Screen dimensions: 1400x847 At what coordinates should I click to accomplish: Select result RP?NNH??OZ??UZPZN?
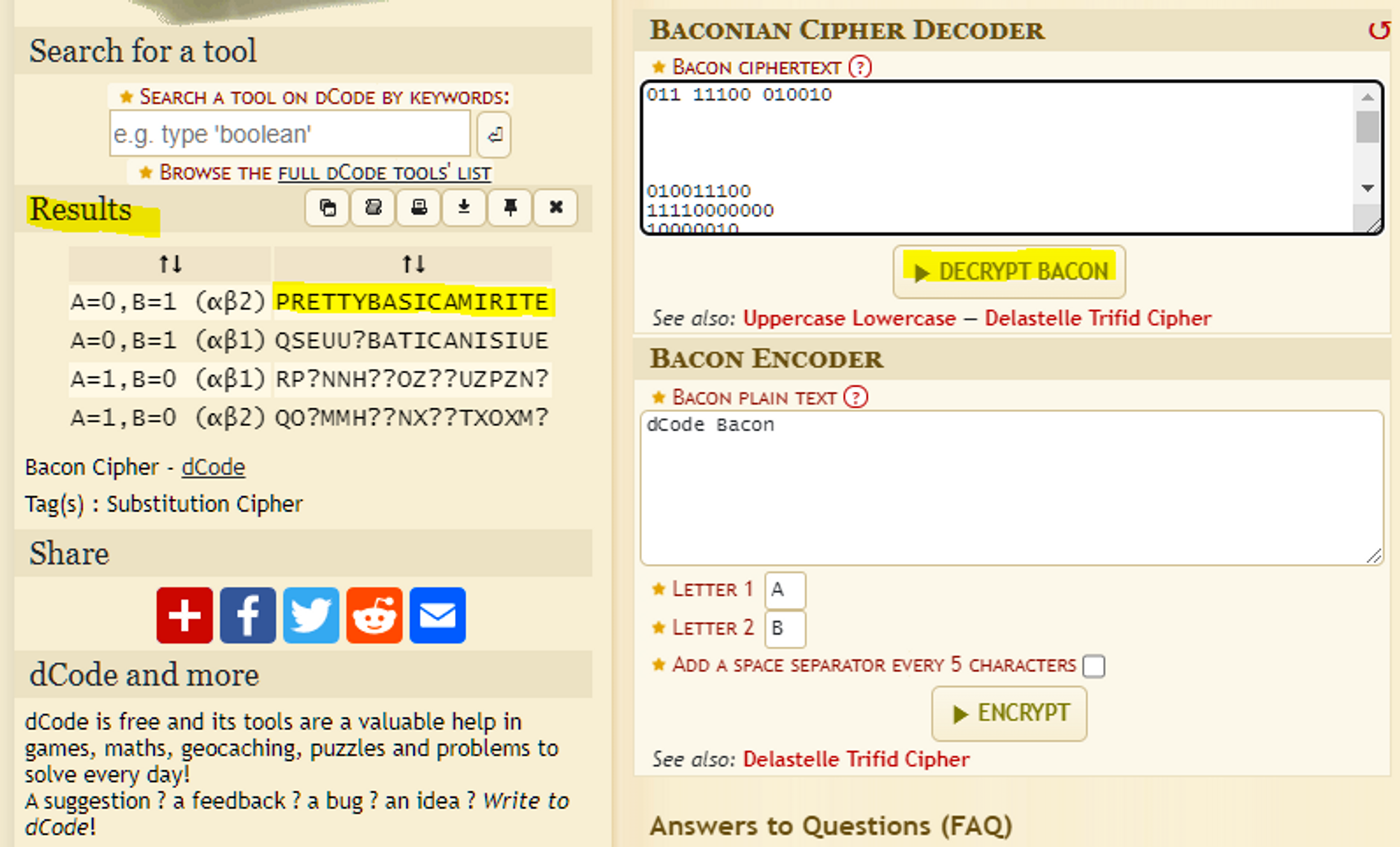click(412, 379)
